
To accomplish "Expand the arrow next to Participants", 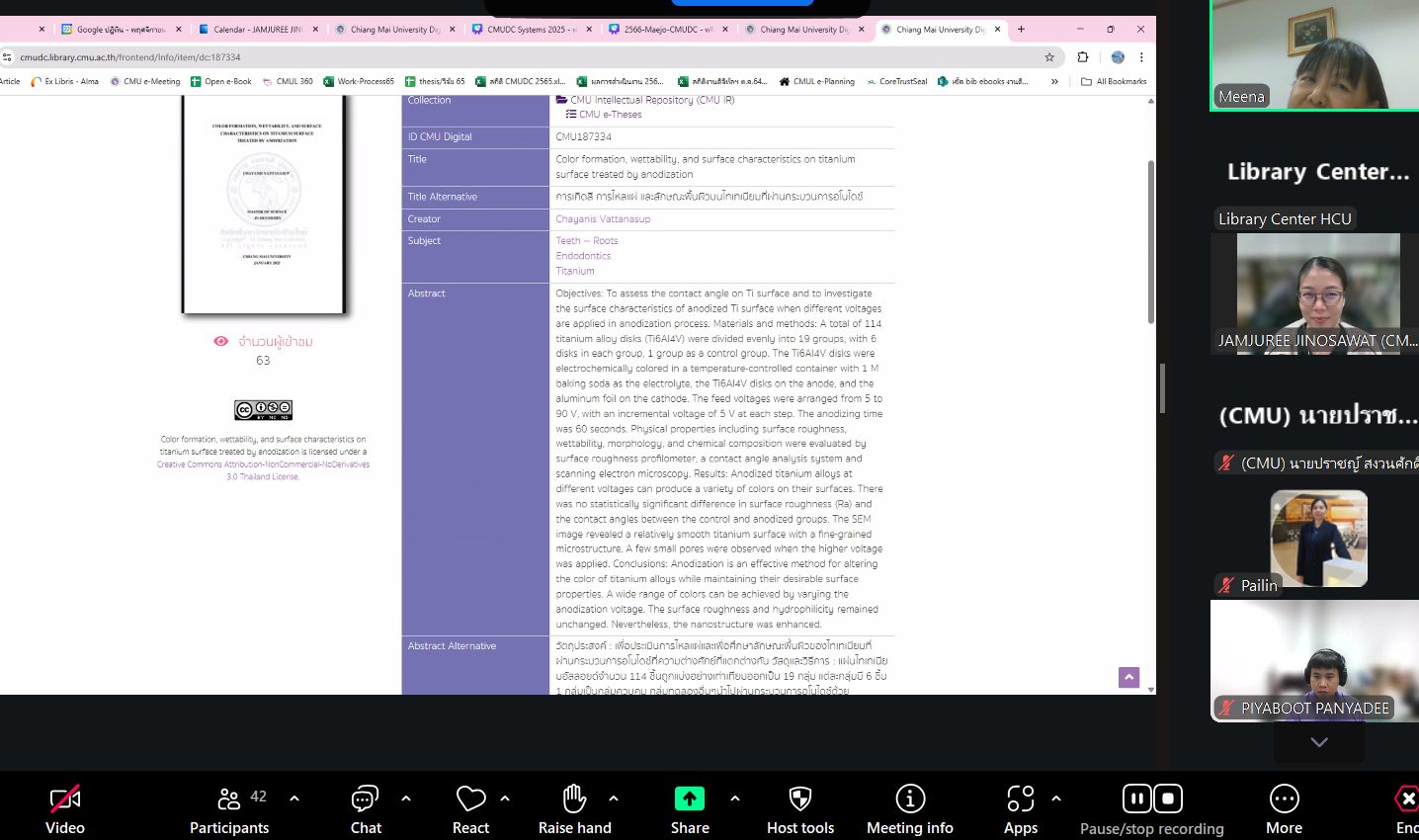I will pos(294,798).
